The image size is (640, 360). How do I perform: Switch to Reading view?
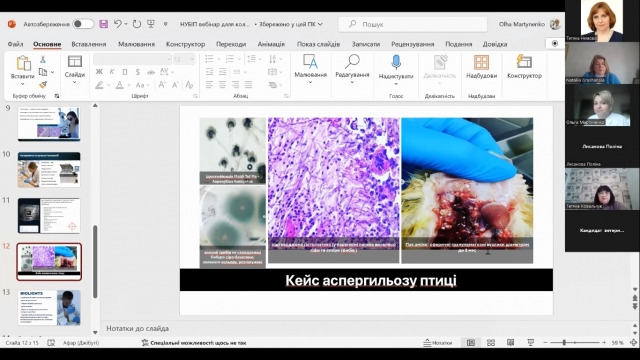pos(510,343)
